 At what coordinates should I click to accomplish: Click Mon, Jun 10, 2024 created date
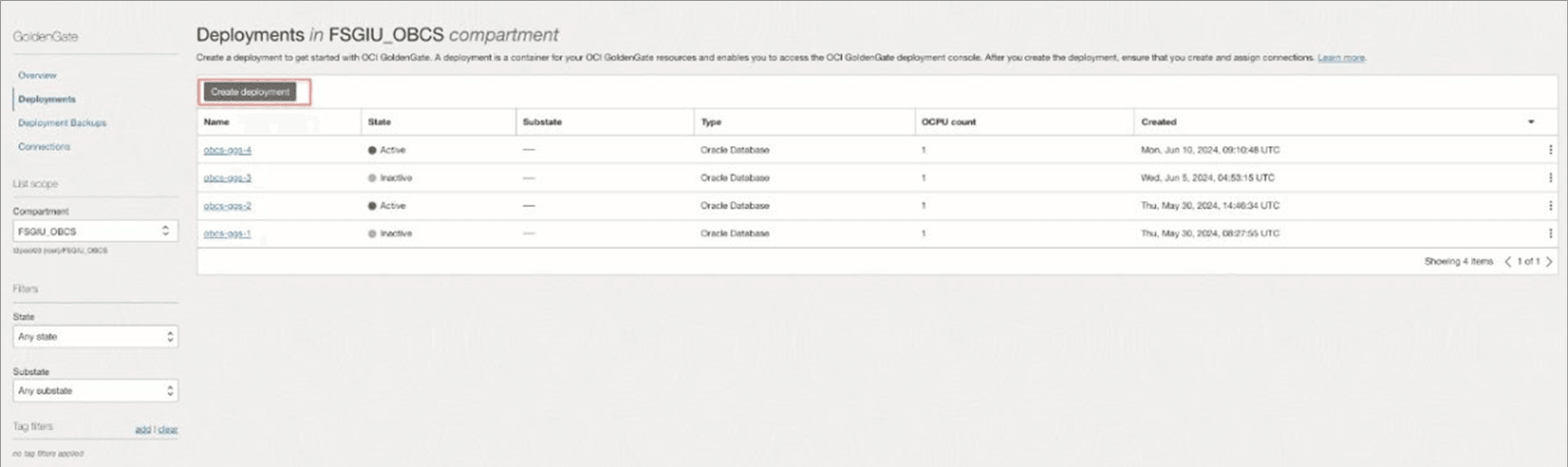pyautogui.click(x=1210, y=150)
